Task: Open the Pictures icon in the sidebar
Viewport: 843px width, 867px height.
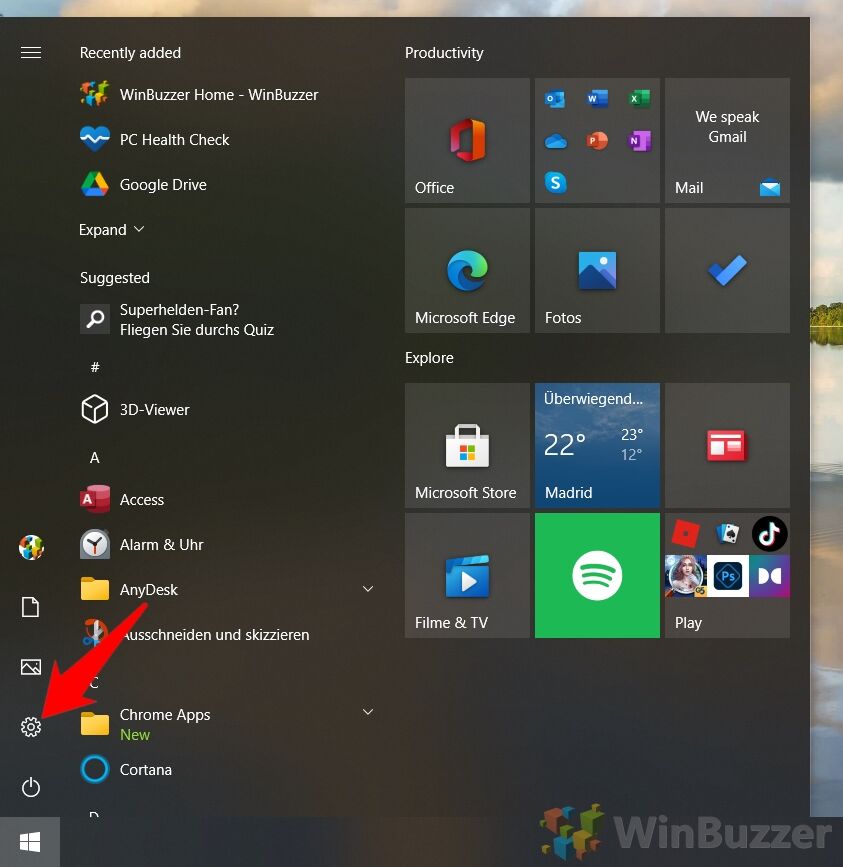Action: (x=31, y=667)
